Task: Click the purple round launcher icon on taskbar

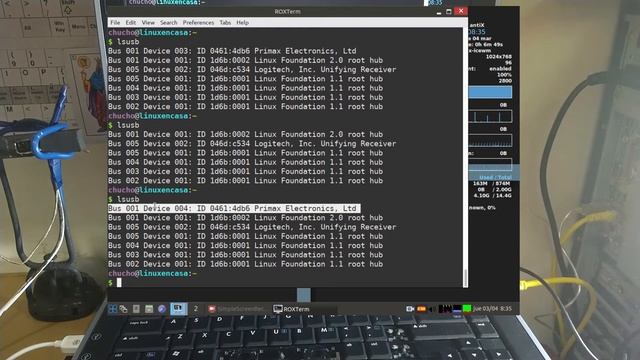Action: pos(162,309)
